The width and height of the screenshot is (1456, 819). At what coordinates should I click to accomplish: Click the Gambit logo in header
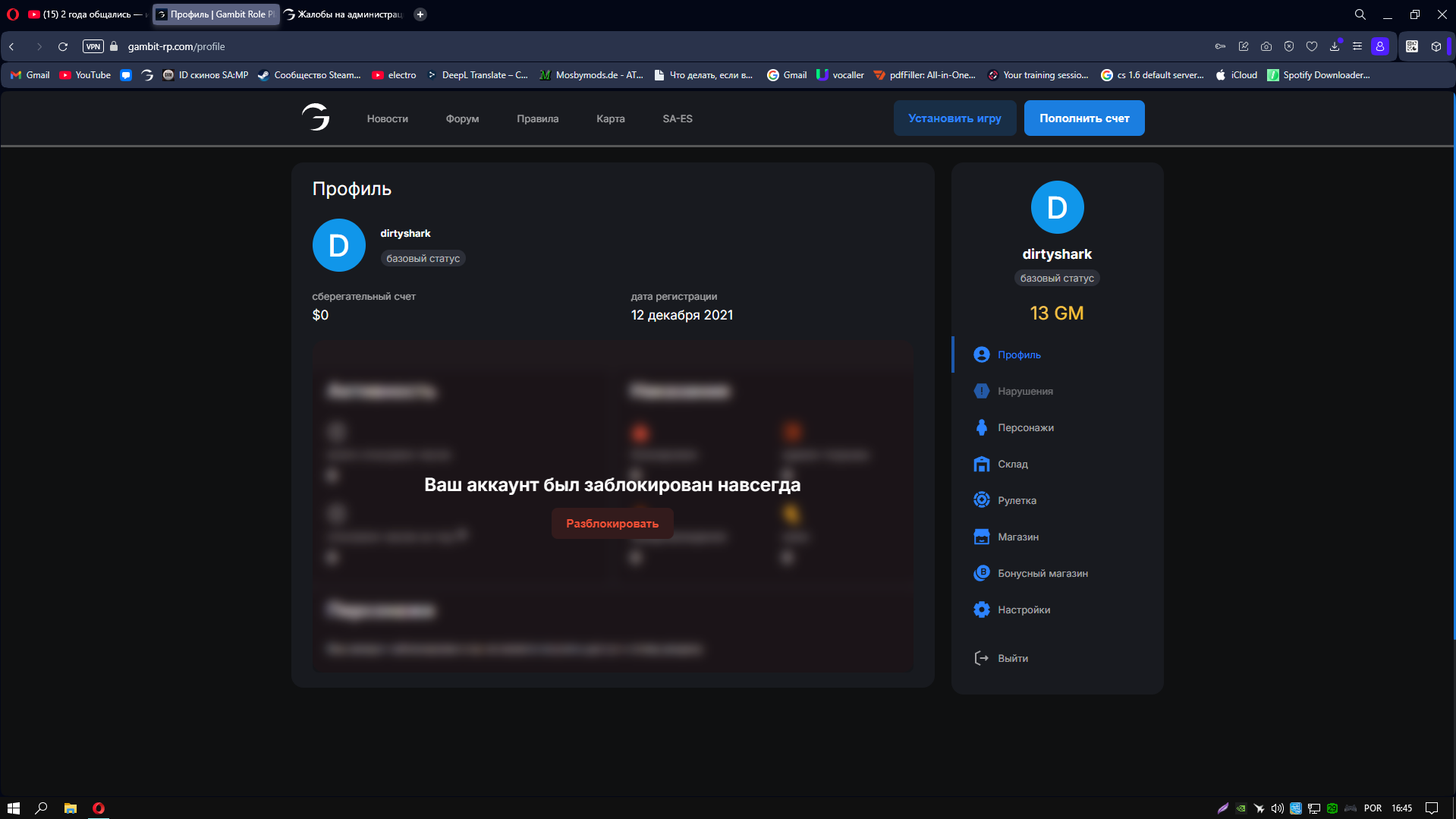[316, 118]
